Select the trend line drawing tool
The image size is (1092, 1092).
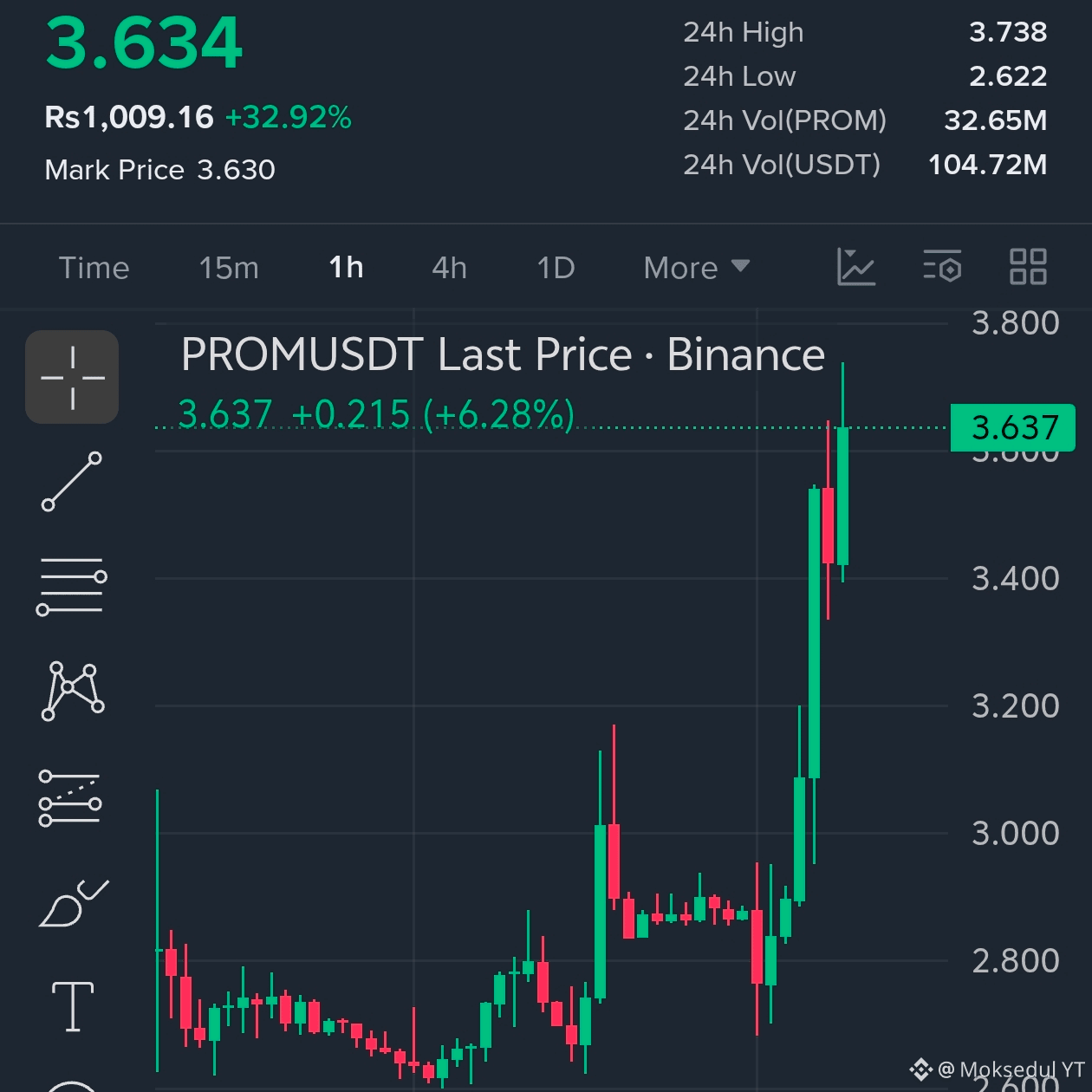(x=72, y=482)
